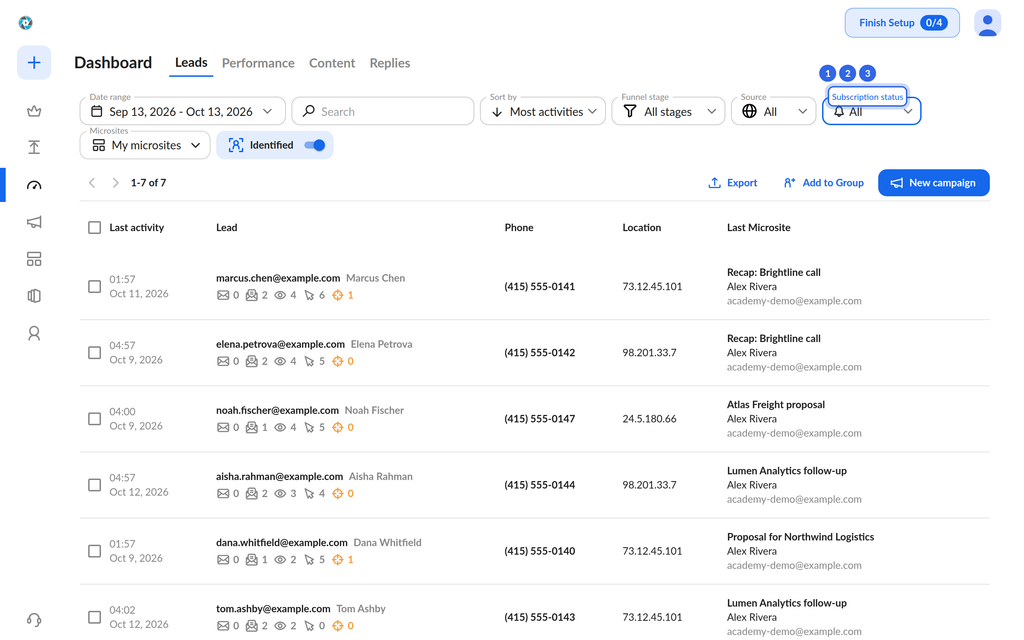Open campaigns megaphone icon in sidebar
This screenshot has width=1024, height=640.
(x=34, y=222)
